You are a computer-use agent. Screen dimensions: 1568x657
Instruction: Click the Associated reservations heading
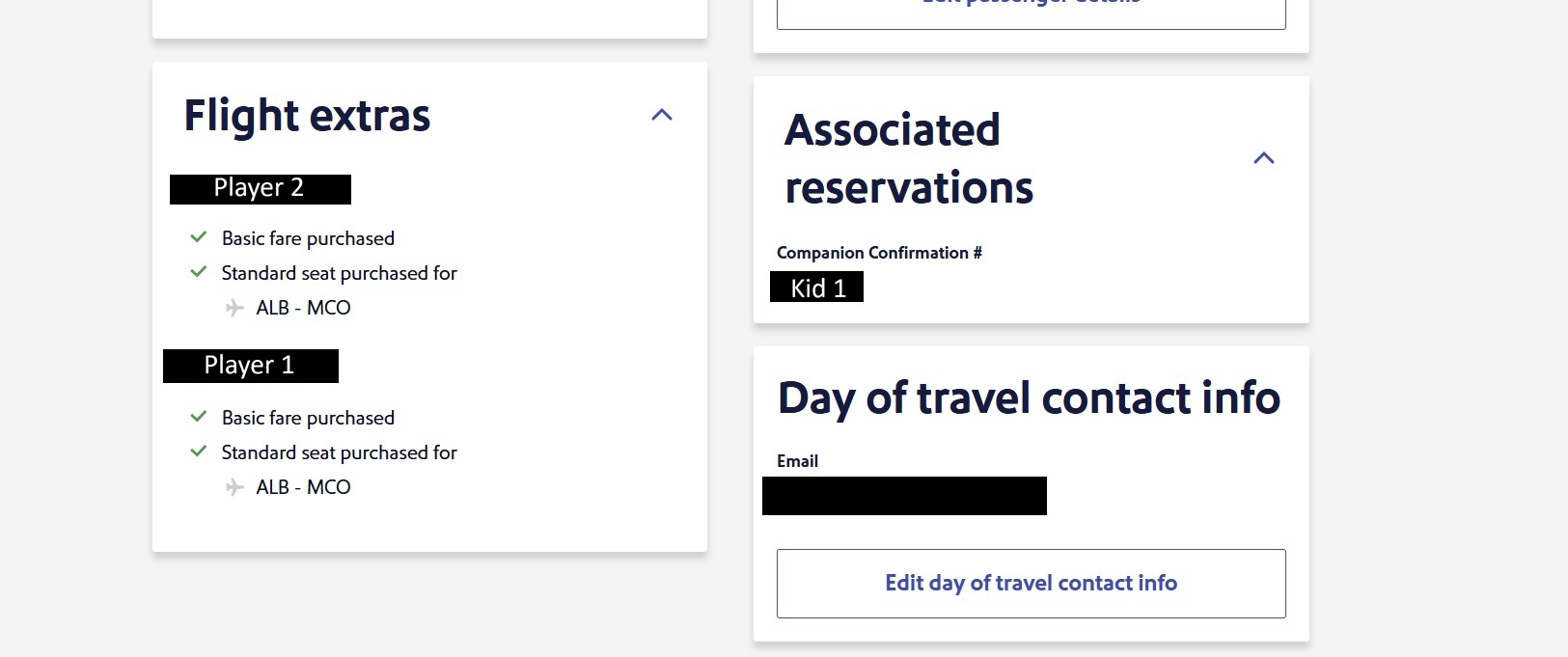pos(908,158)
